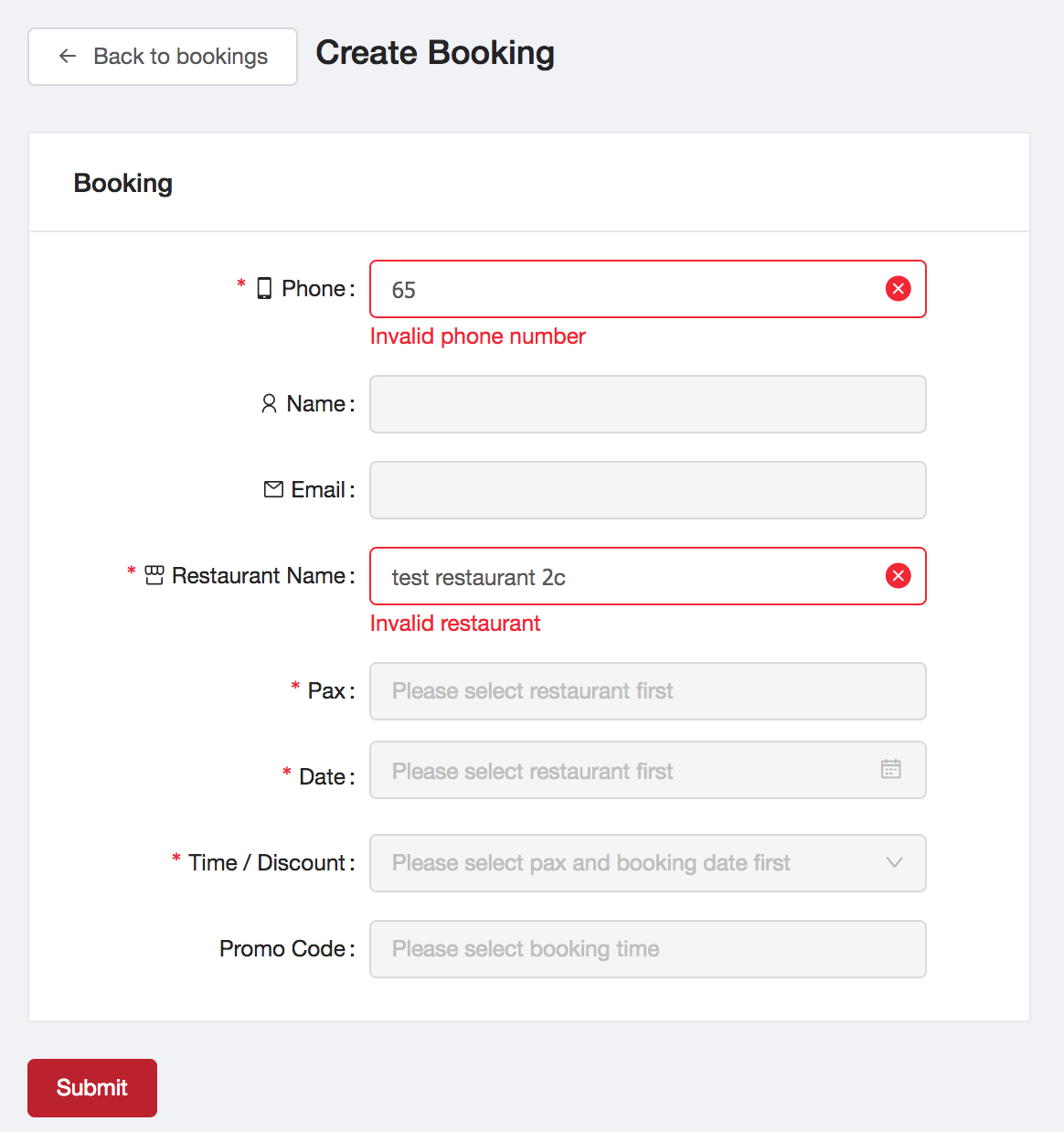Screen dimensions: 1064x1132
Task: Click the shop icon beside Restaurant Name
Action: 154,575
